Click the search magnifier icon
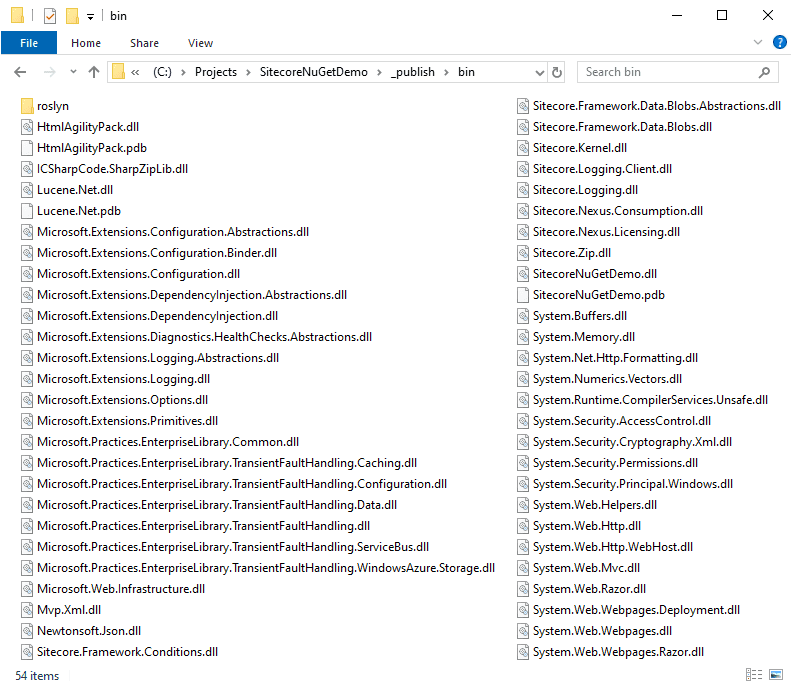 click(764, 72)
